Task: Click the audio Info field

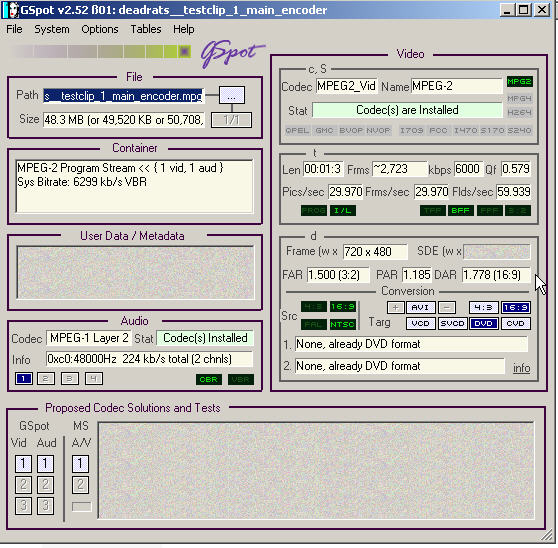Action: click(149, 359)
